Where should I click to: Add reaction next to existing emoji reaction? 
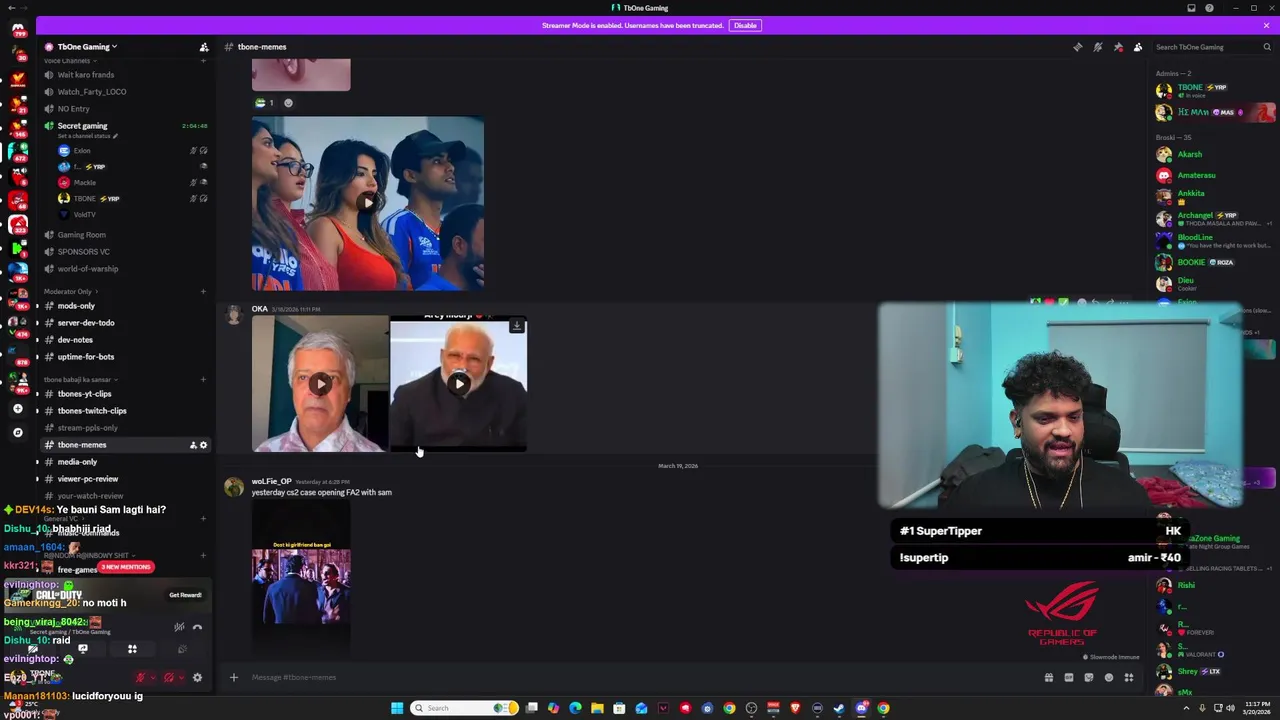[288, 103]
